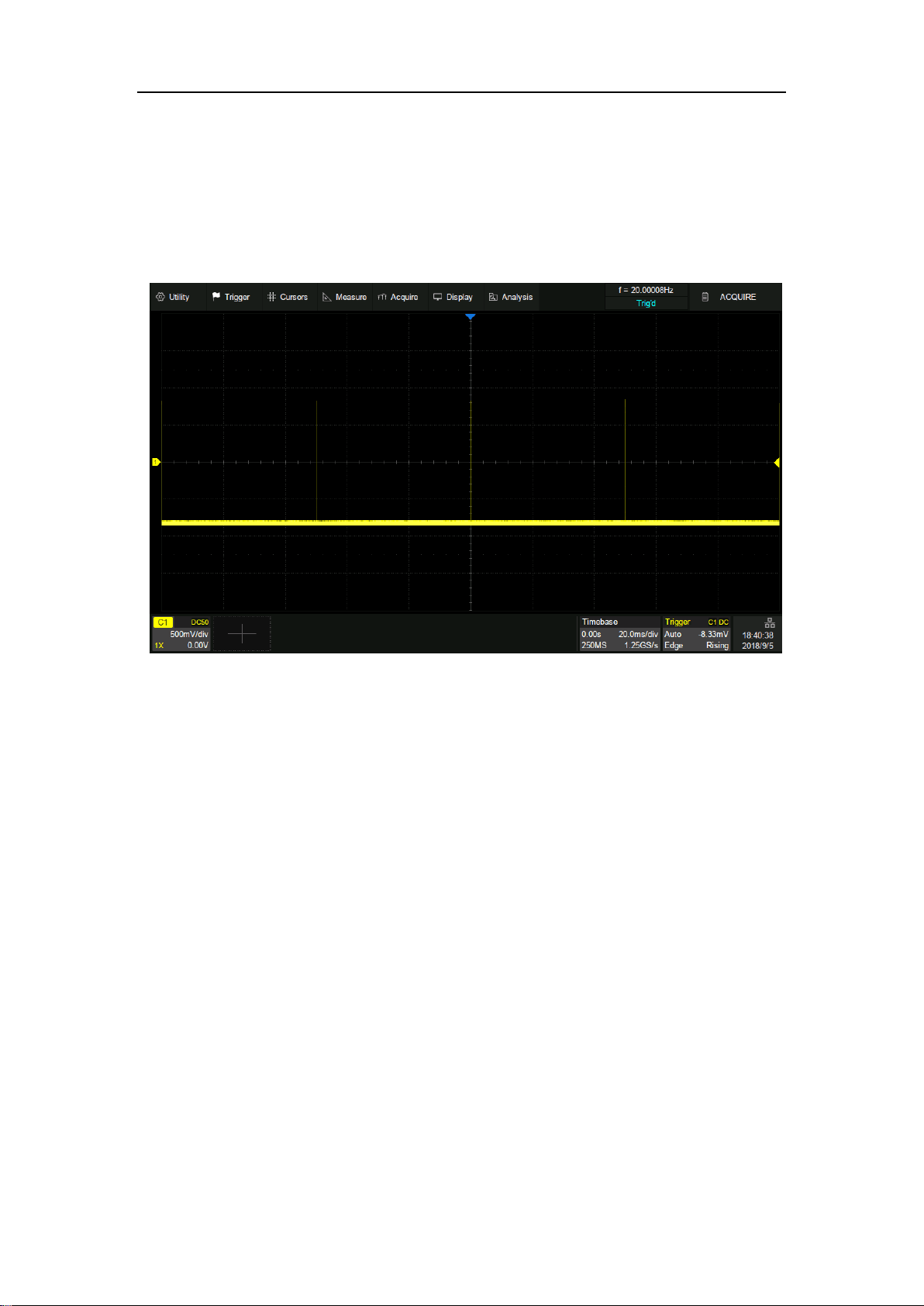Click the Acquire menu item
The width and height of the screenshot is (924, 1306).
pos(398,297)
